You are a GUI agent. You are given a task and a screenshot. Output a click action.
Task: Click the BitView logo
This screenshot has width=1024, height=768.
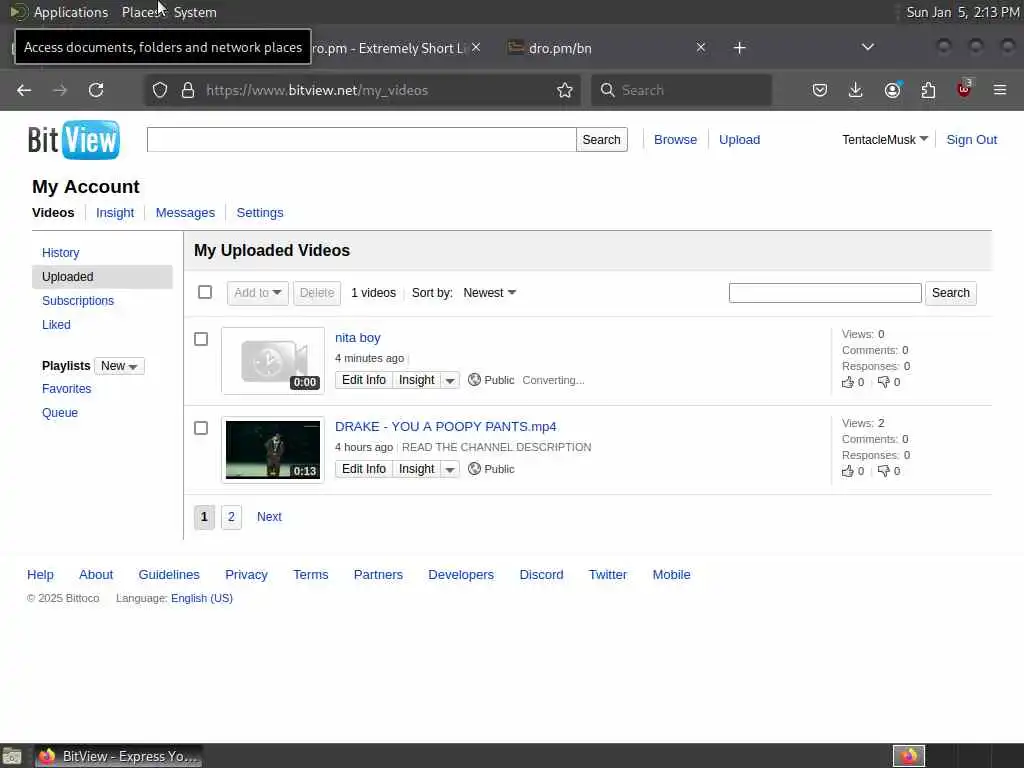pos(74,140)
